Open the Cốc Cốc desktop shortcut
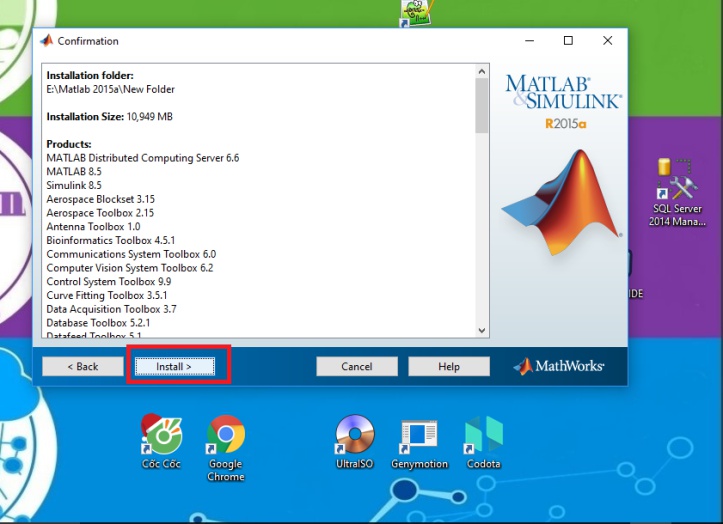Screen dimensions: 723x524 [161, 442]
